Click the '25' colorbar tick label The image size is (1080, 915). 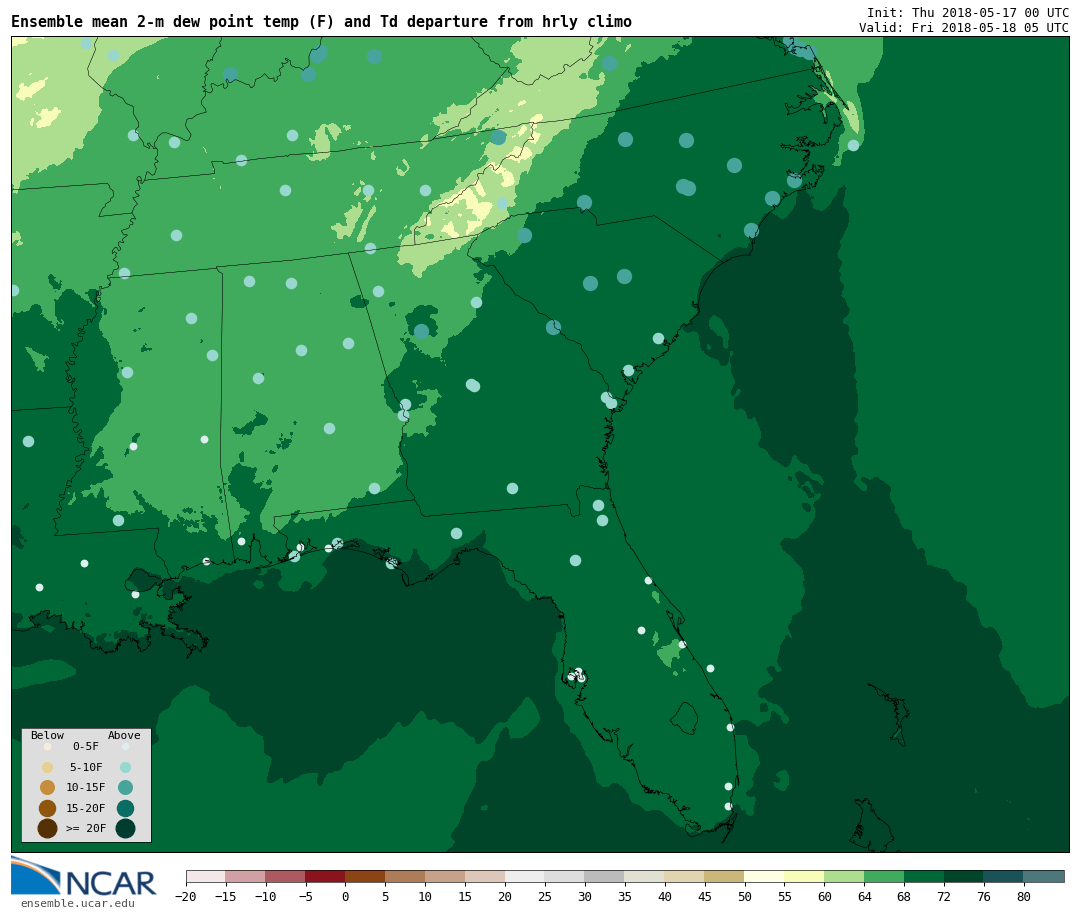(545, 896)
